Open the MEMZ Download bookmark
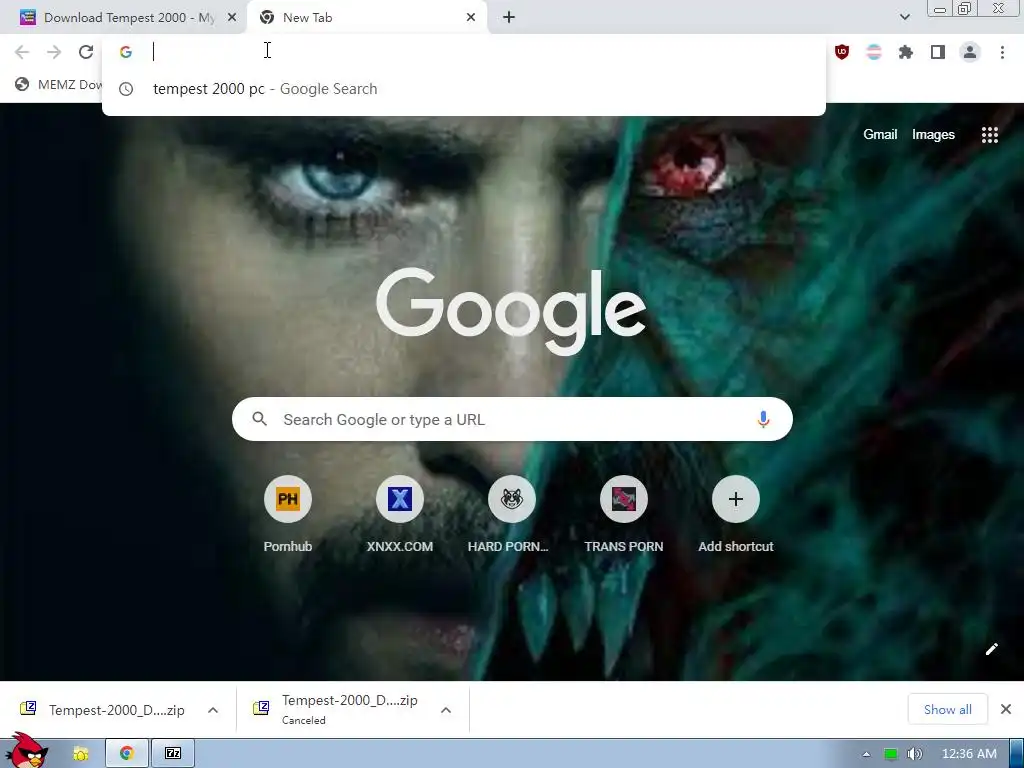This screenshot has width=1024, height=768. (59, 84)
